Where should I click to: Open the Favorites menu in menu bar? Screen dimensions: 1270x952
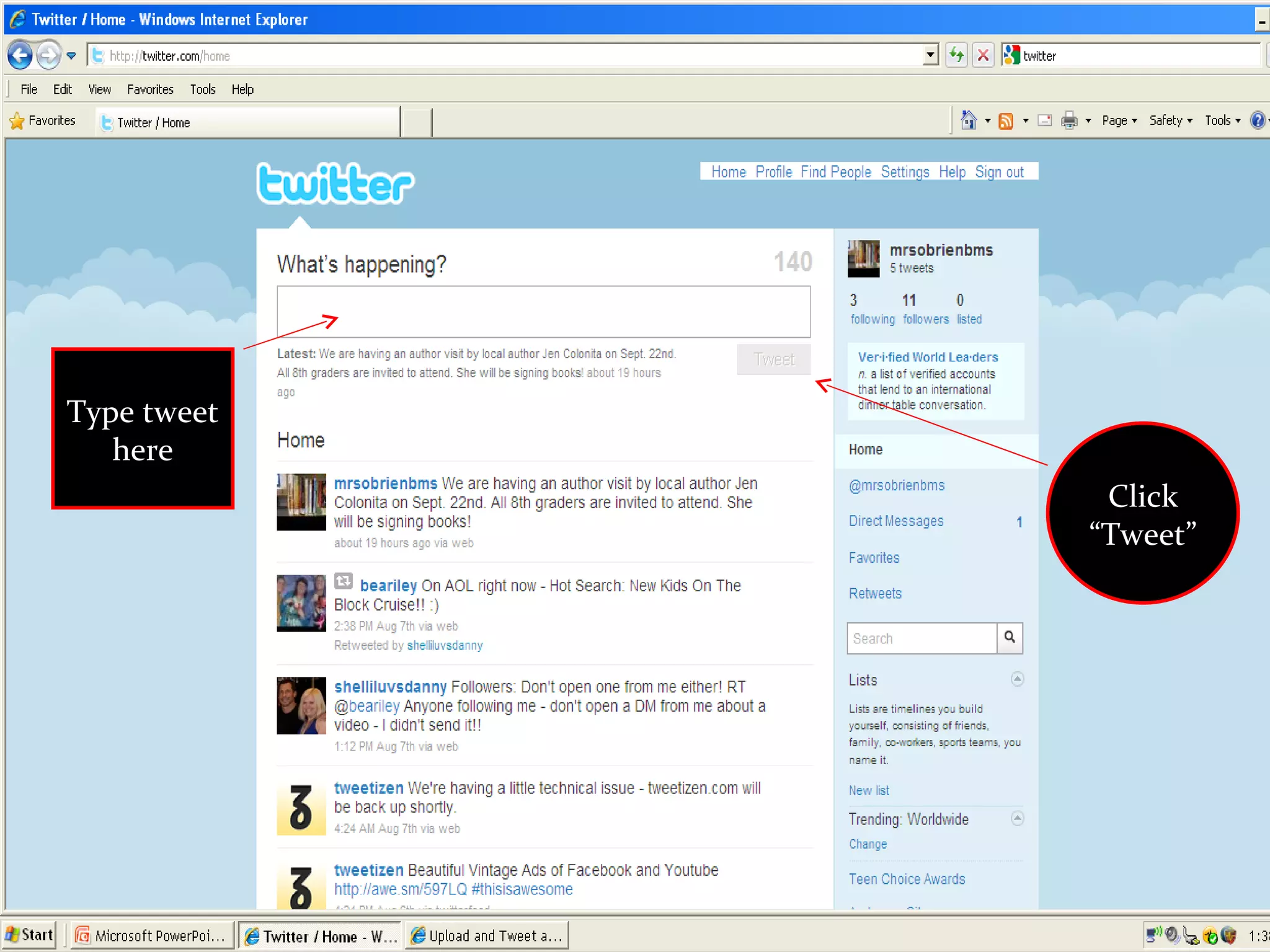150,89
